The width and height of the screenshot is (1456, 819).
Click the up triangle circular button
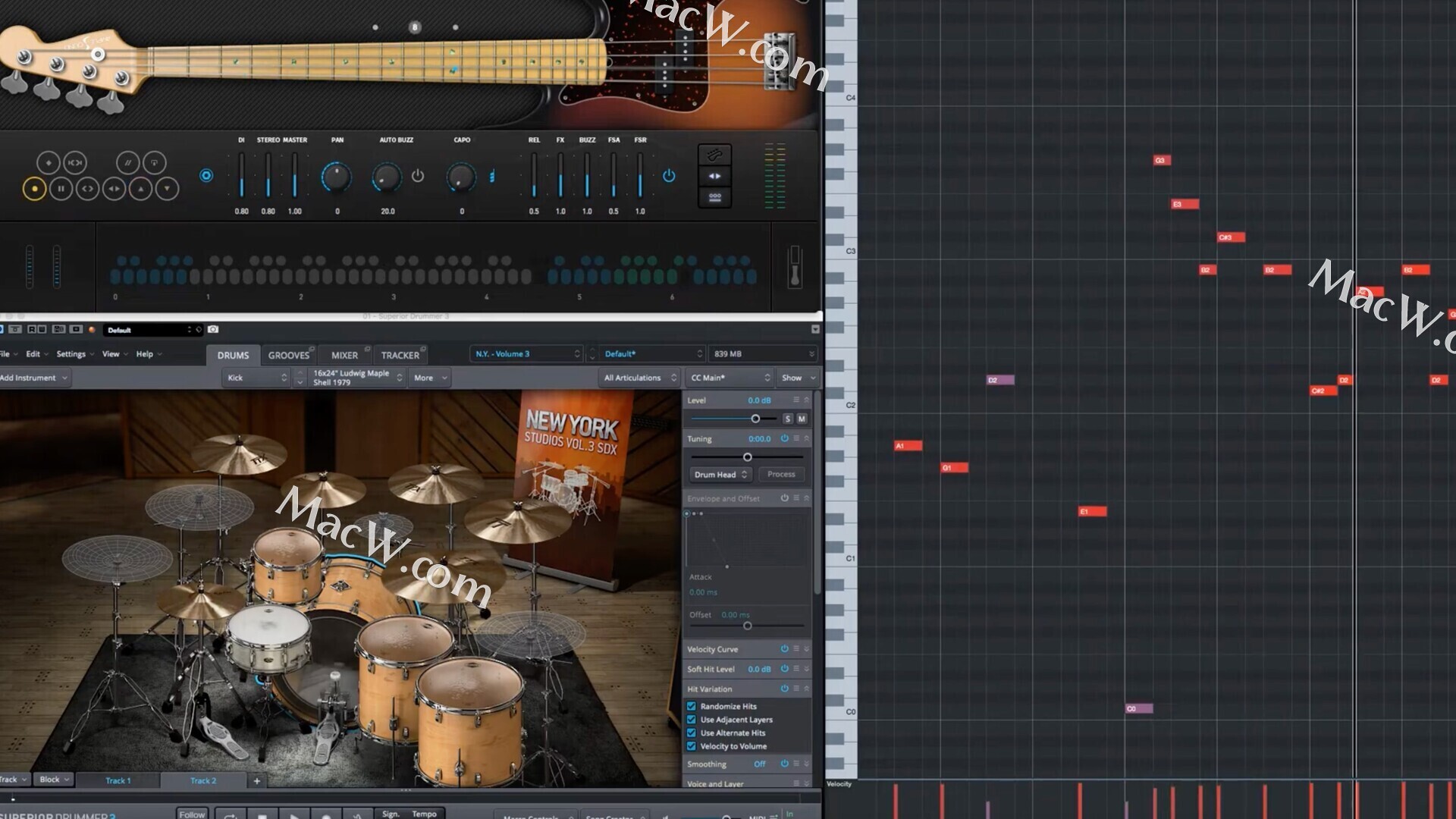(x=140, y=189)
